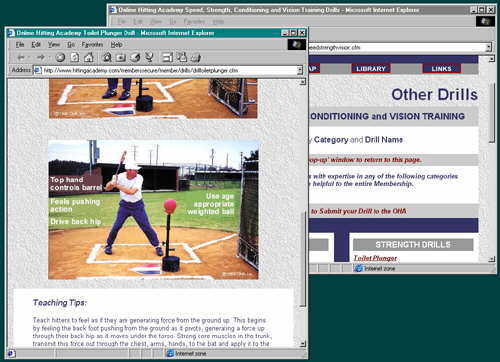This screenshot has width=500, height=362.
Task: Expand the back window's address dropdown
Action: pos(488,47)
